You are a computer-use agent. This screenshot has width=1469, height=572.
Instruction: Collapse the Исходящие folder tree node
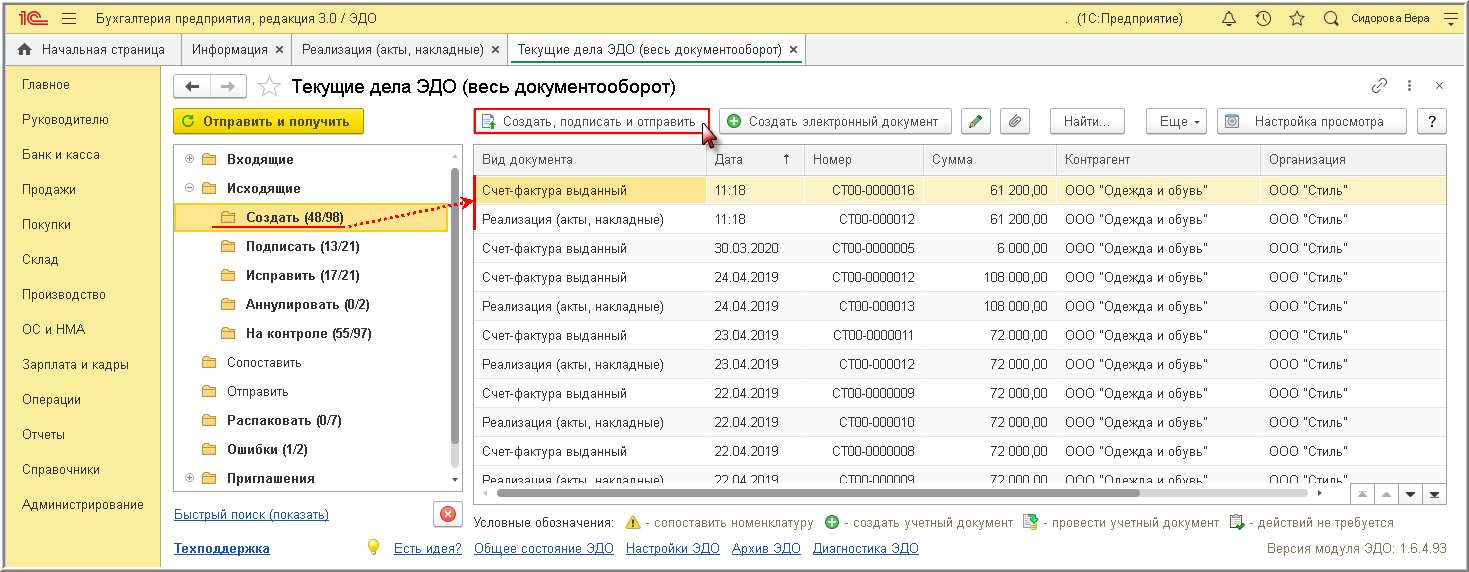coord(190,188)
